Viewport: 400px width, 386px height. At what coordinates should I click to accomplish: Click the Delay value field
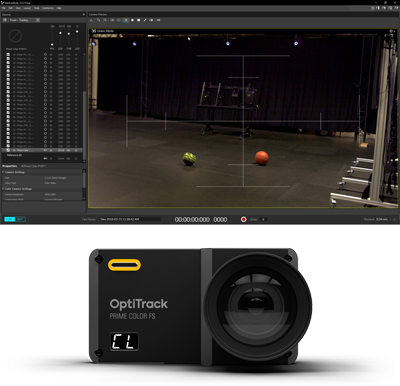pyautogui.click(x=263, y=219)
